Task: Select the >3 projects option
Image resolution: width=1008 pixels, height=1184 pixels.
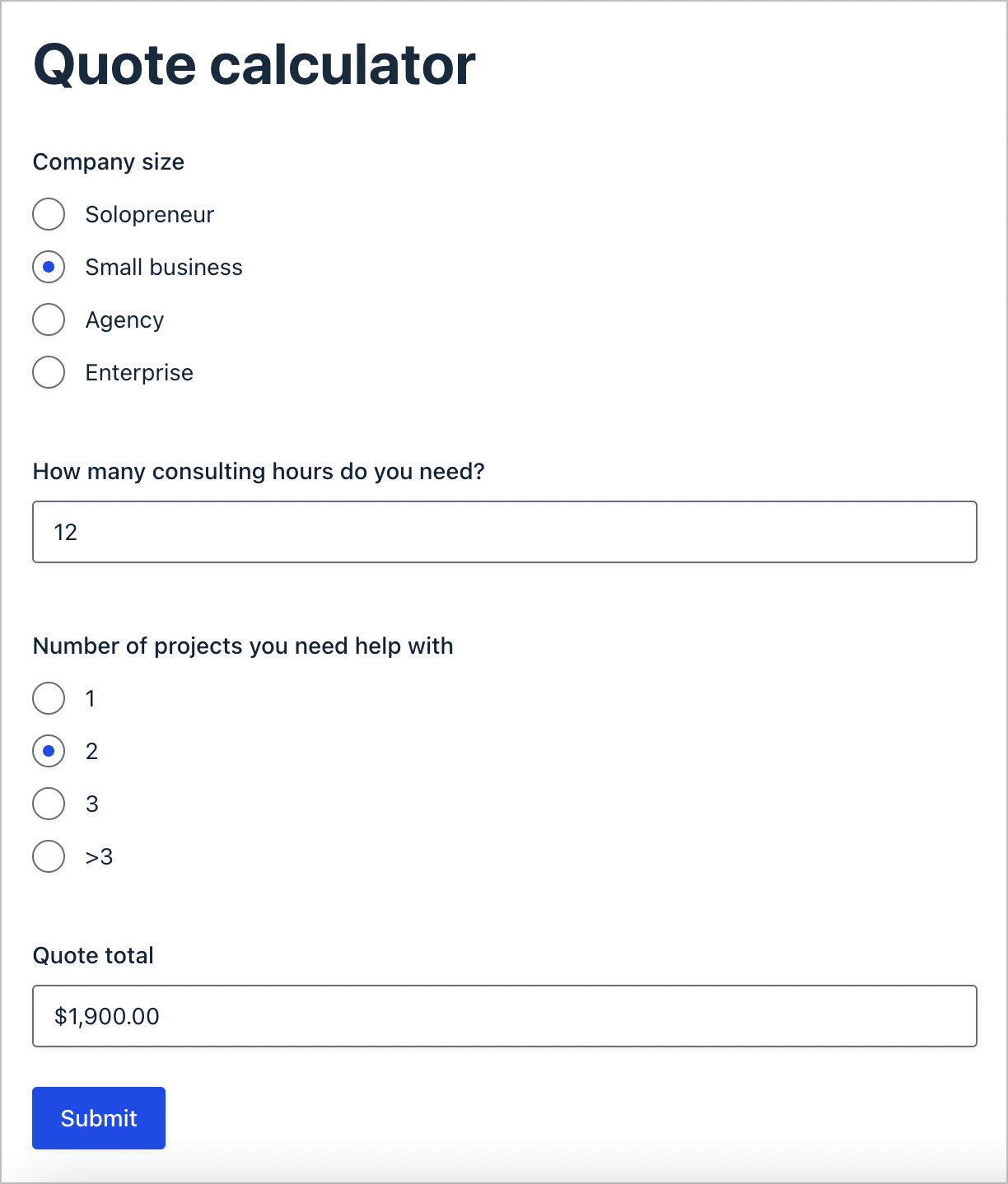Action: pos(49,856)
